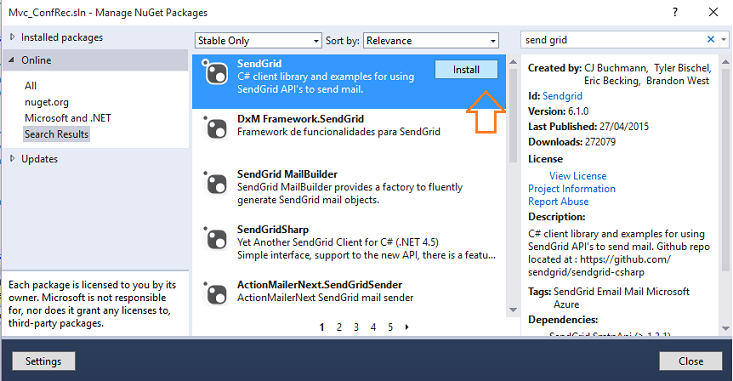The image size is (733, 381).
Task: Click the package list scroll up arrow
Action: [x=513, y=62]
